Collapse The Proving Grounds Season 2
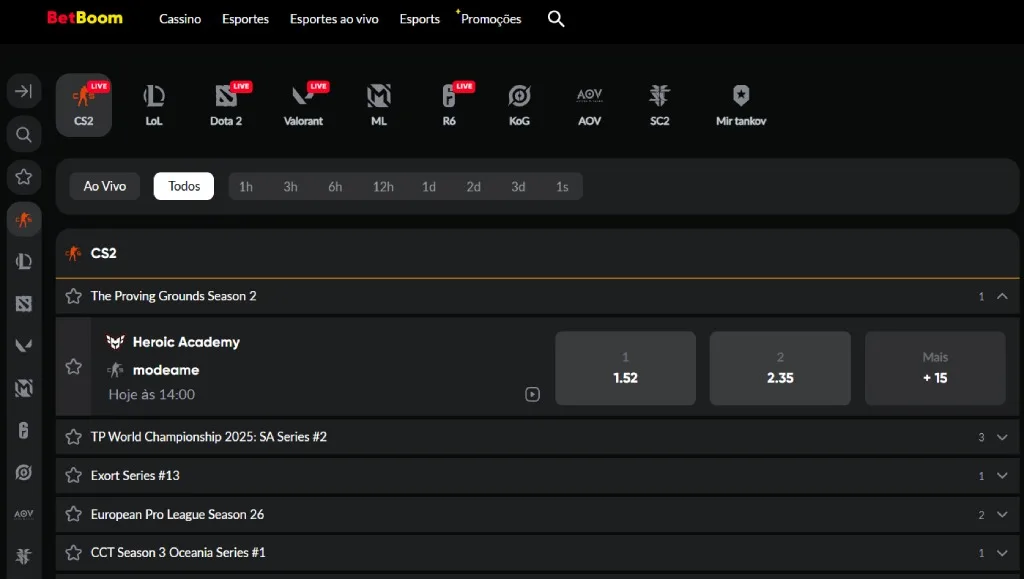The image size is (1024, 579). click(1002, 296)
